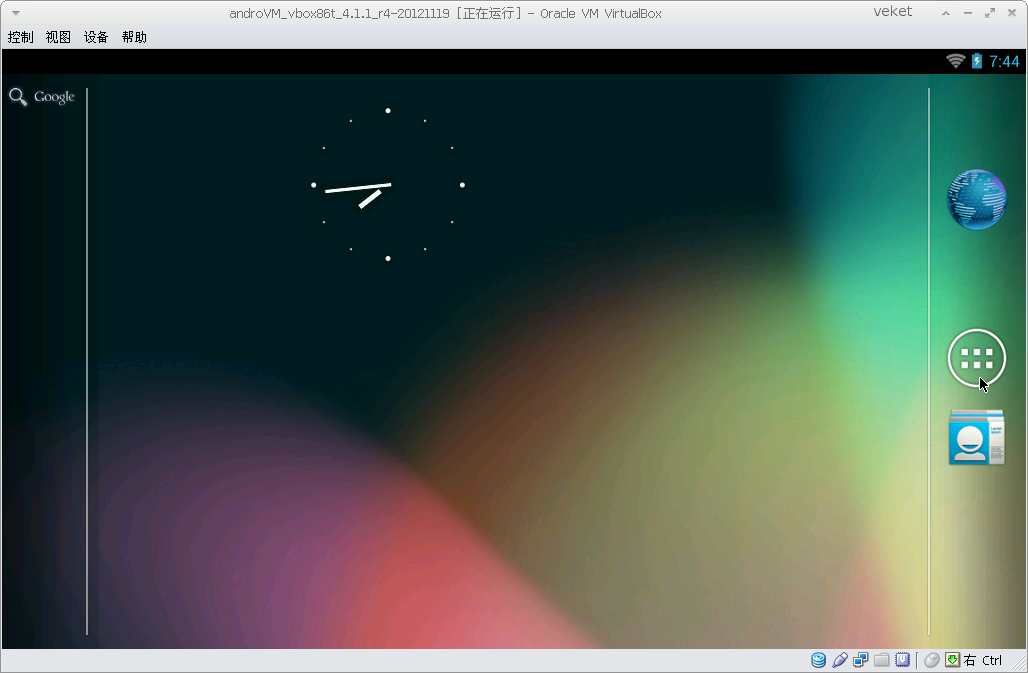Close the VirtualBox window
1028x673 pixels.
tap(1012, 13)
